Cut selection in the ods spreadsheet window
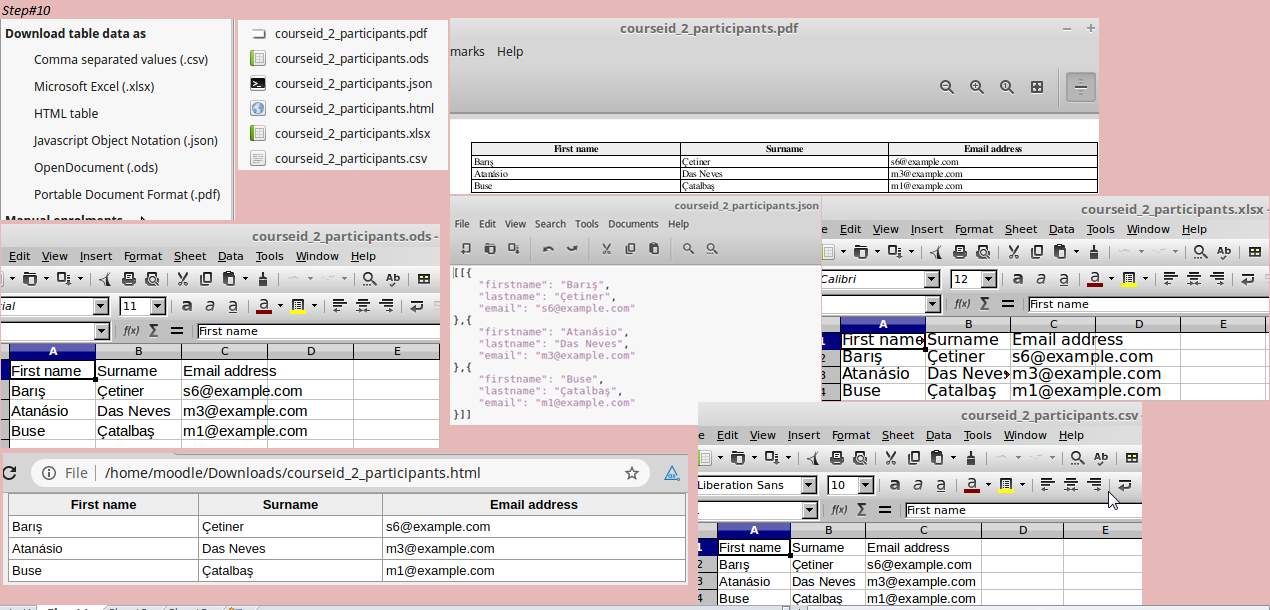 tap(182, 279)
